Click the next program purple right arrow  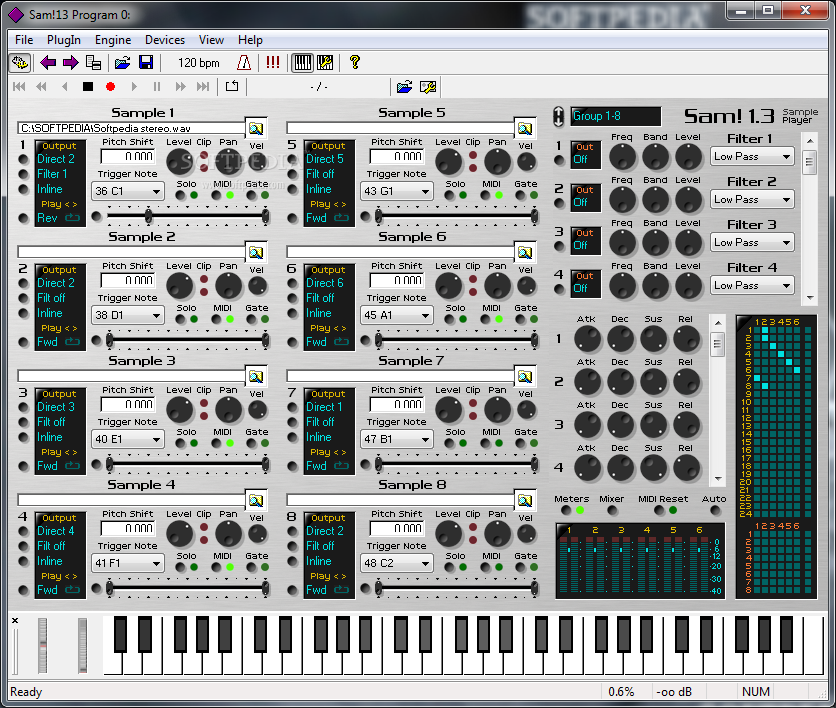click(x=70, y=63)
